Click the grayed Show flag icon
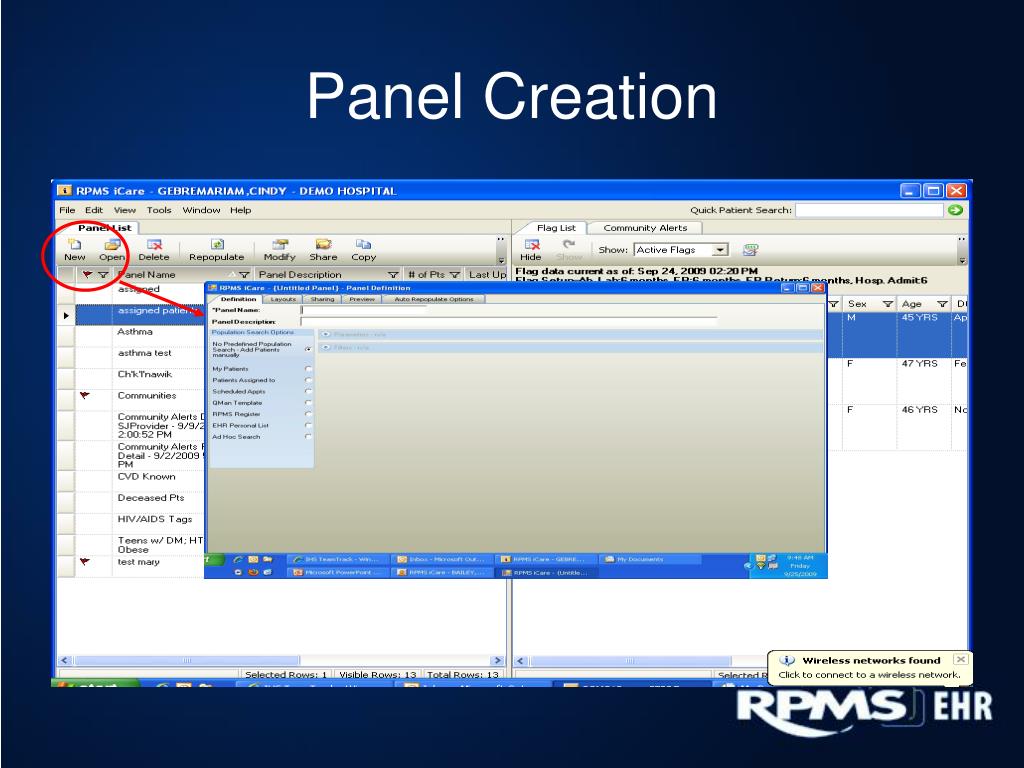 pos(569,244)
